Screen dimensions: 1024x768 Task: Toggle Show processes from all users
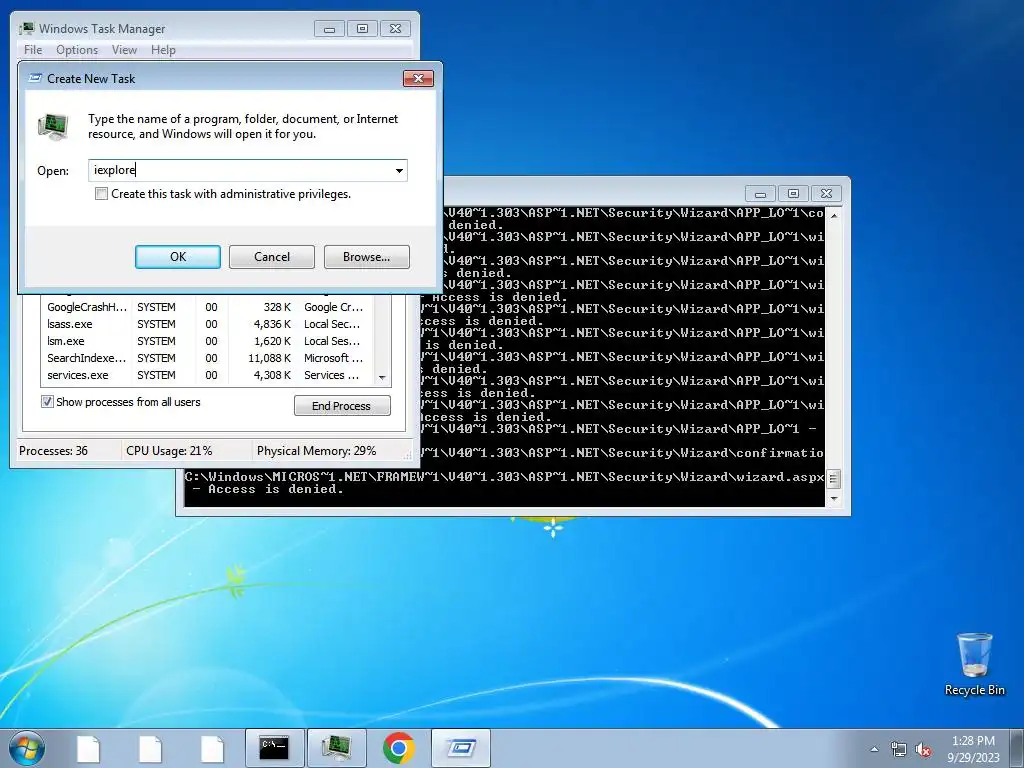click(47, 402)
